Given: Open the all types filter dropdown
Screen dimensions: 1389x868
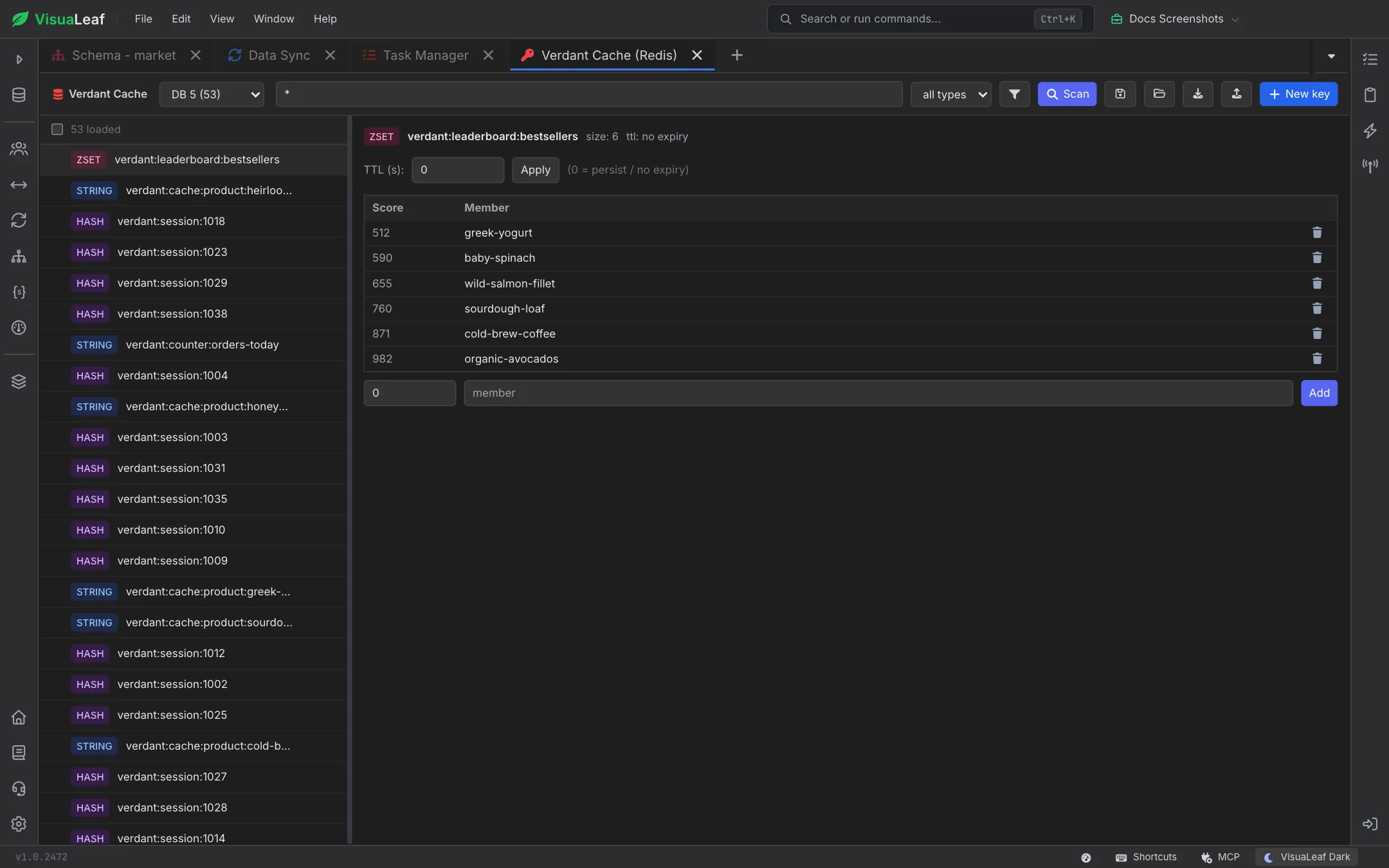Looking at the screenshot, I should coord(951,94).
